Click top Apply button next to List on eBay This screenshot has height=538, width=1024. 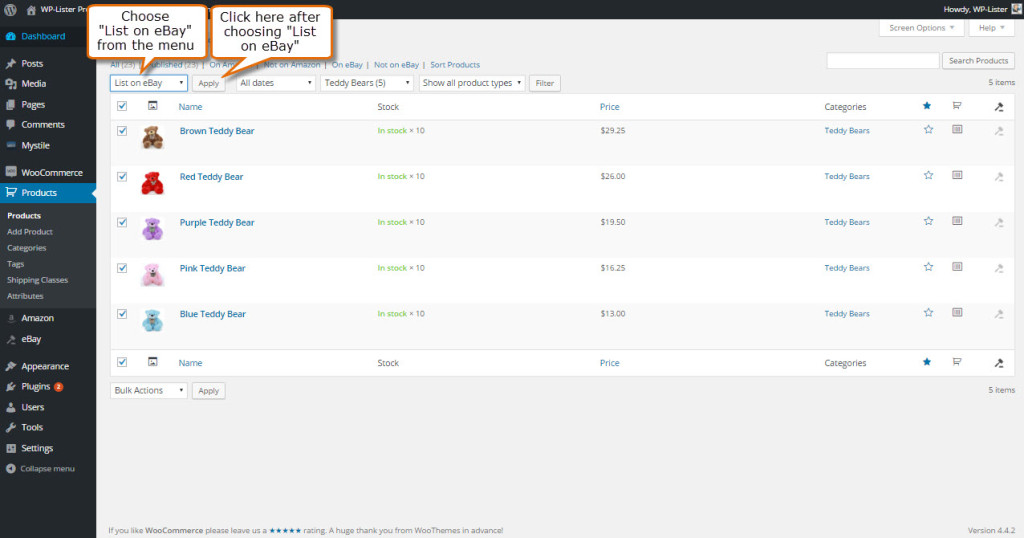pyautogui.click(x=208, y=83)
